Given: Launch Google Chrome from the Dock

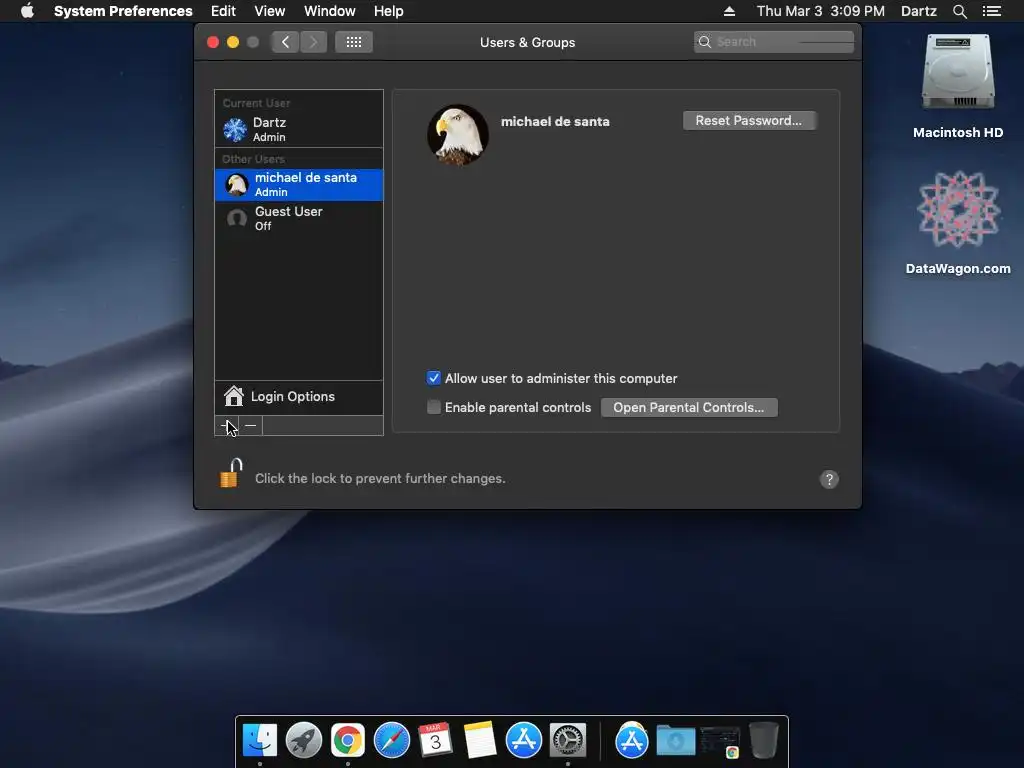Looking at the screenshot, I should point(347,741).
